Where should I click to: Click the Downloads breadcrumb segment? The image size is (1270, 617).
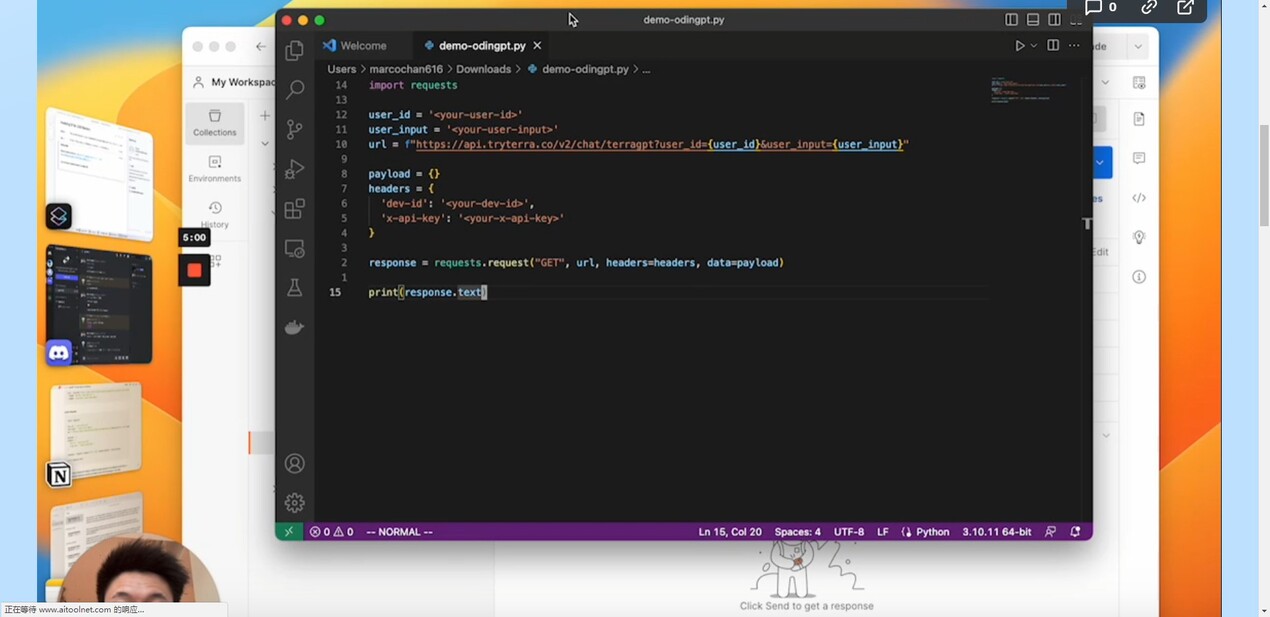[483, 69]
